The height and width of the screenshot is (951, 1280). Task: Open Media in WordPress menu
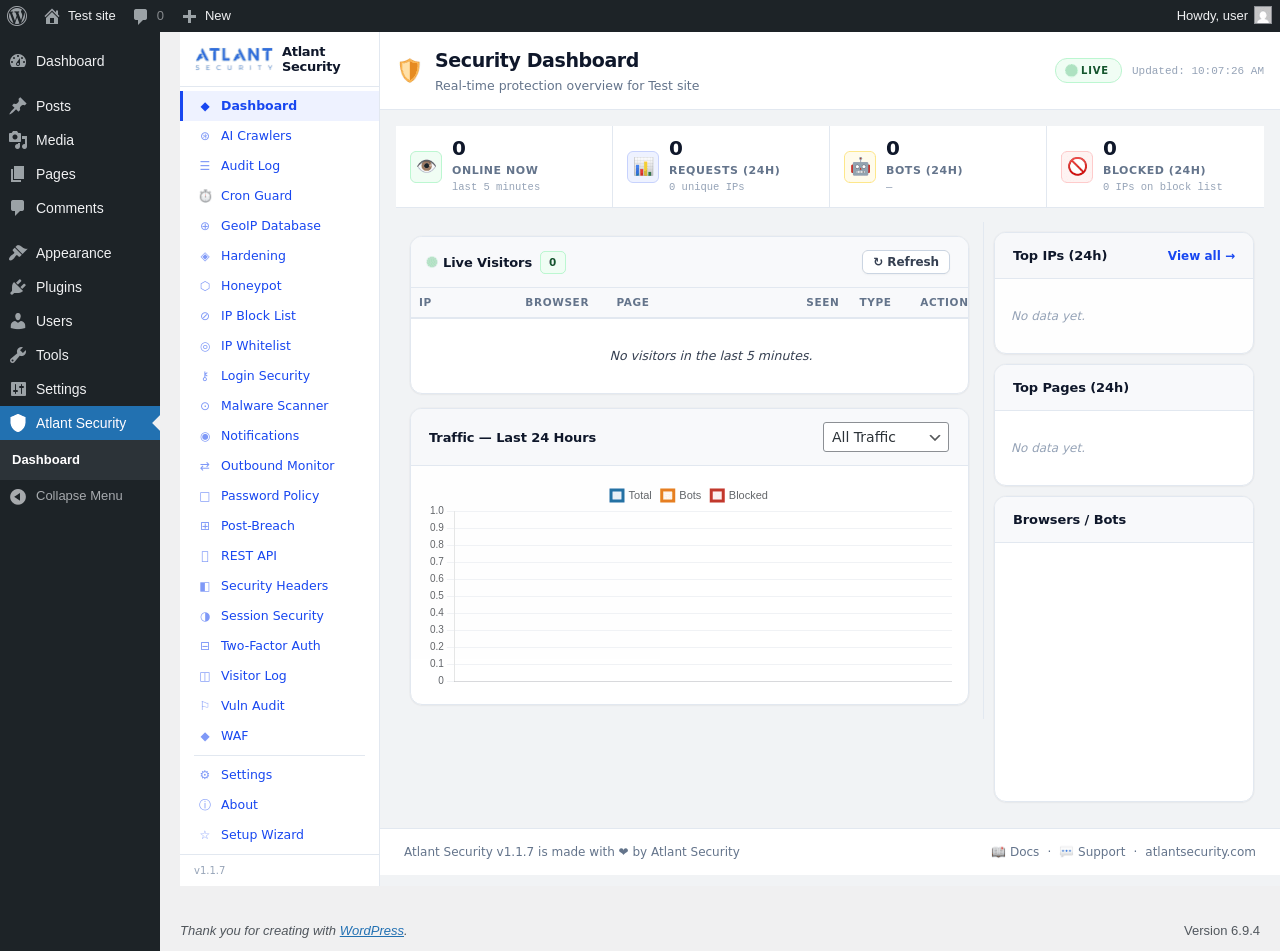click(x=80, y=140)
